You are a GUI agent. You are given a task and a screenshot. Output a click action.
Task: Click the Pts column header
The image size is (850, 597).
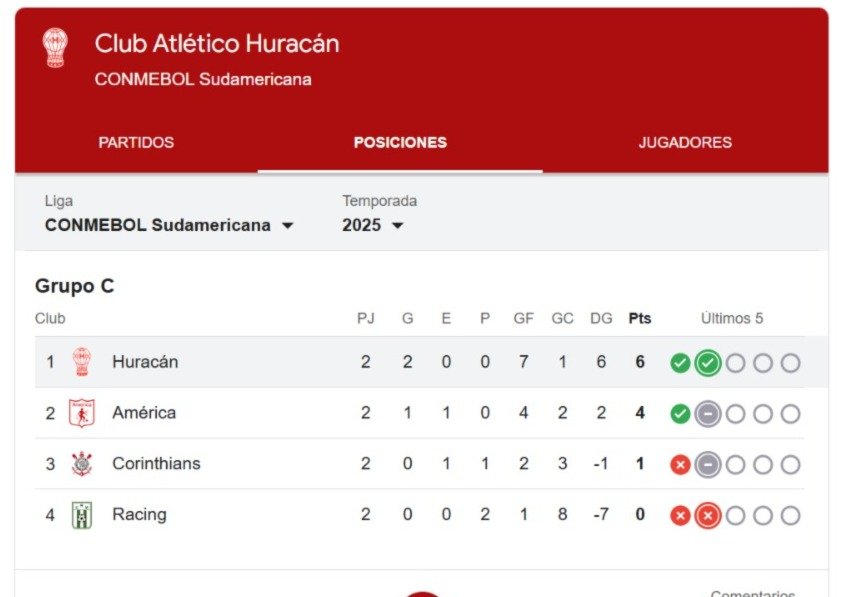coord(640,318)
